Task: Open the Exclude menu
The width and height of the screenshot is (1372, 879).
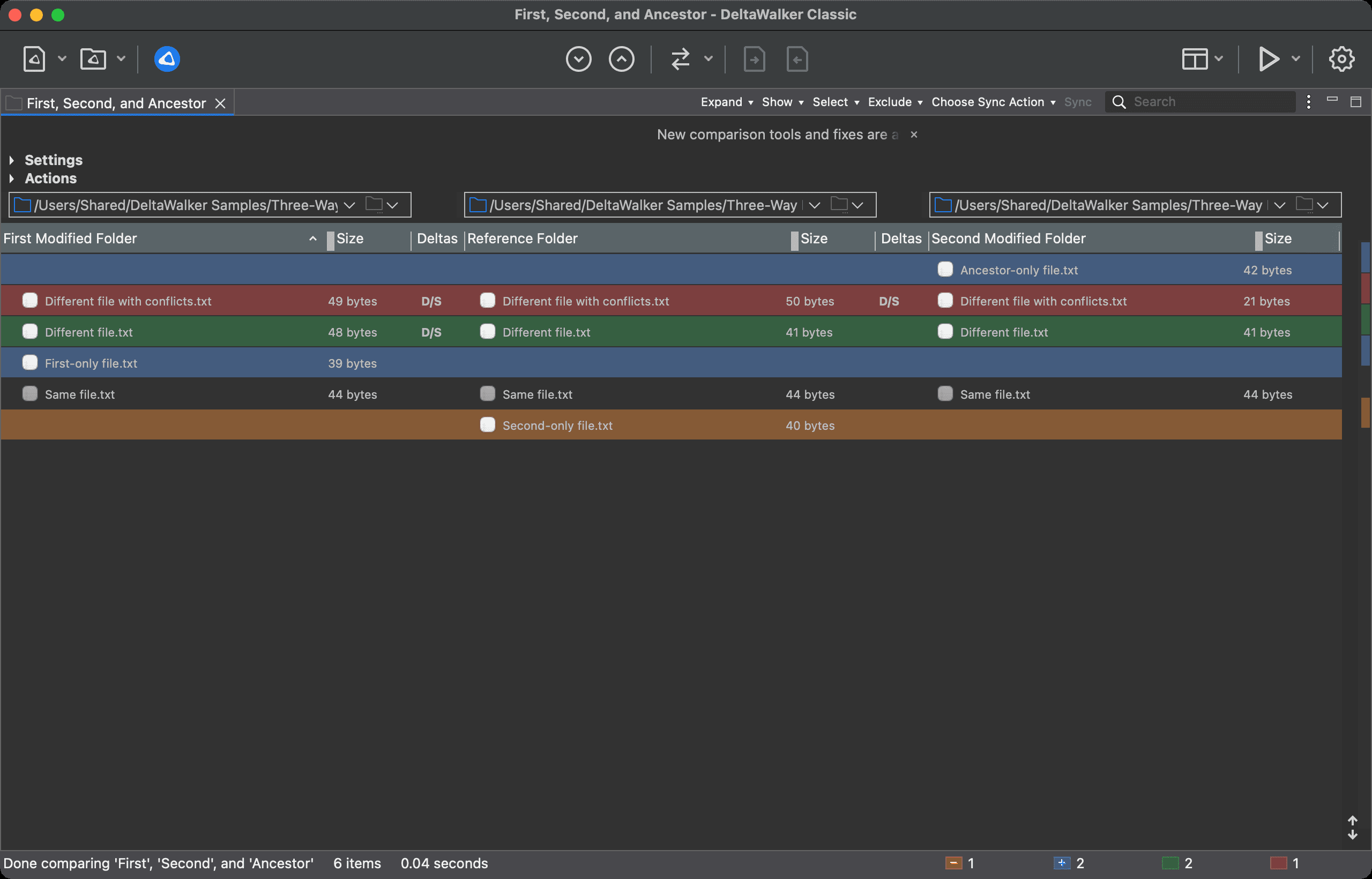Action: pos(895,102)
